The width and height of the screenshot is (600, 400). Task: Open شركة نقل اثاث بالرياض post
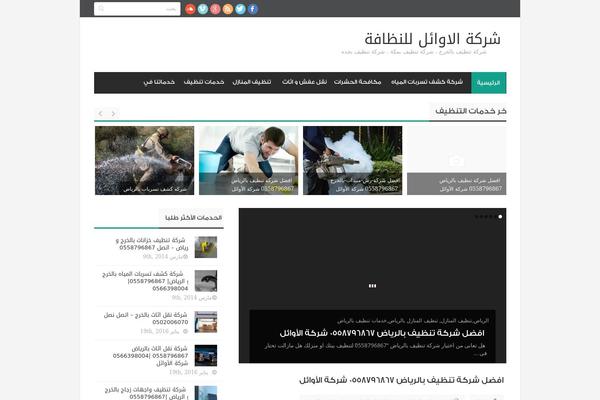(x=150, y=356)
